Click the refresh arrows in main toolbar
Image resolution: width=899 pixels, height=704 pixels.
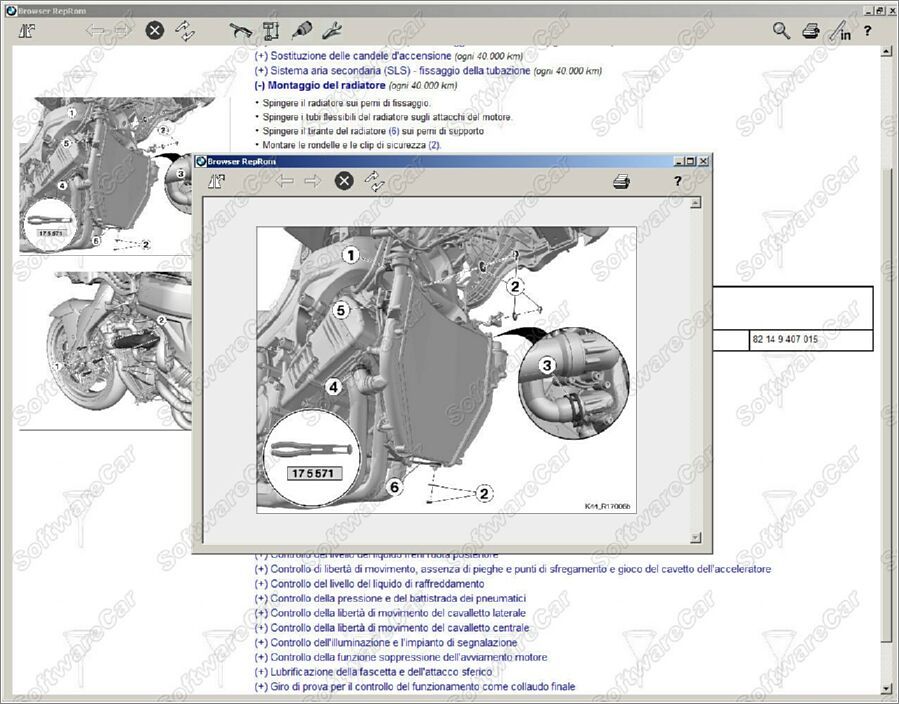tap(185, 30)
